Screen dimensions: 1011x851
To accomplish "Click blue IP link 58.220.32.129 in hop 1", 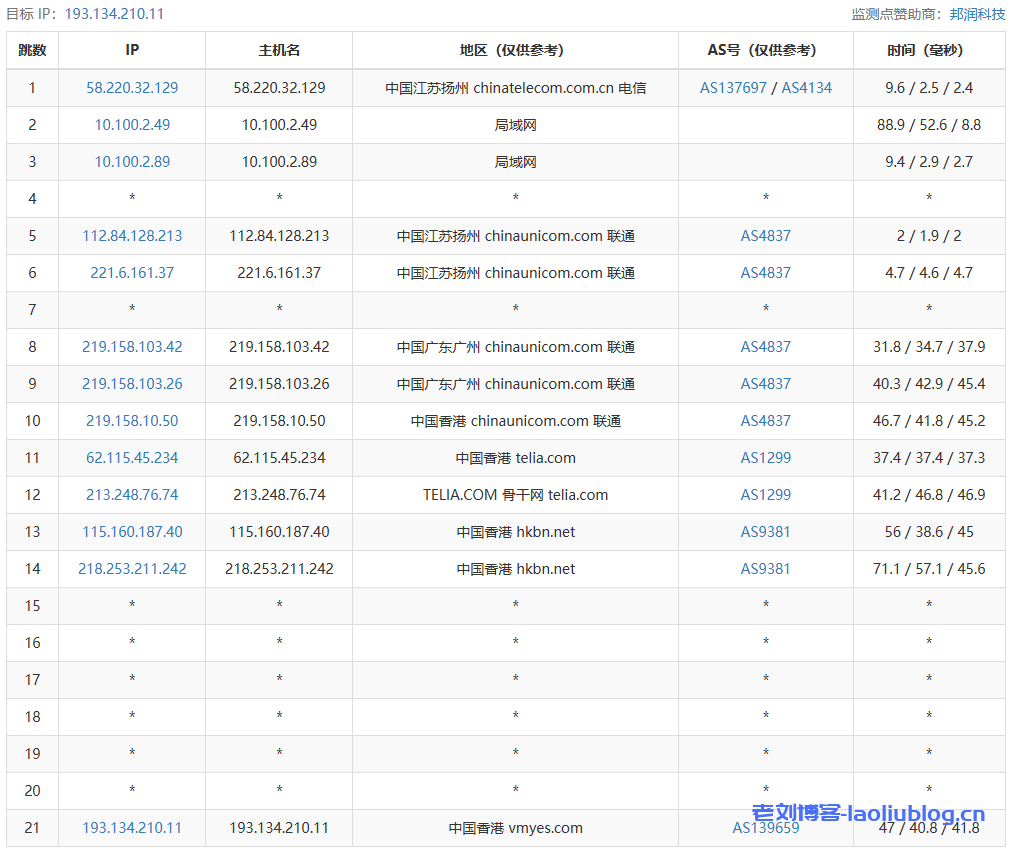I will tap(132, 88).
